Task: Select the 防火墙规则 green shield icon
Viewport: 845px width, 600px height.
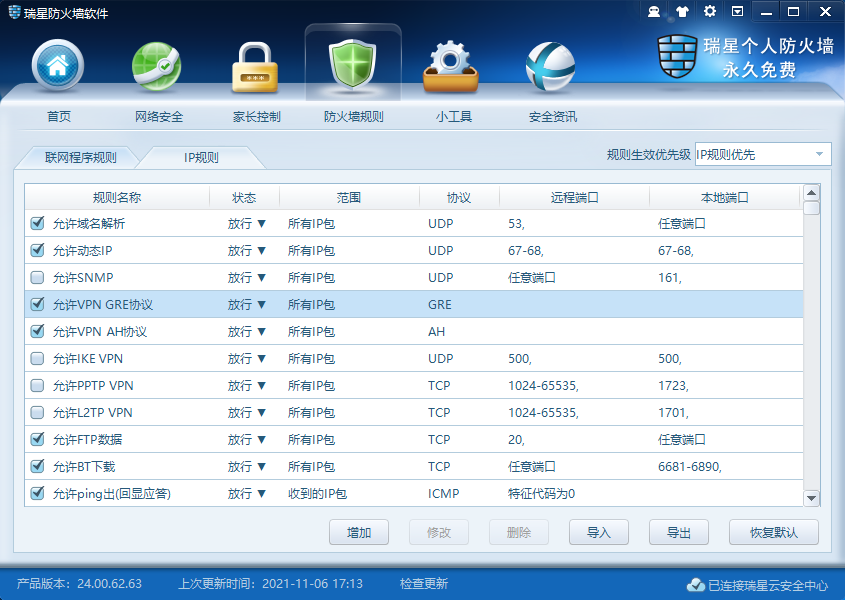Action: coord(352,64)
